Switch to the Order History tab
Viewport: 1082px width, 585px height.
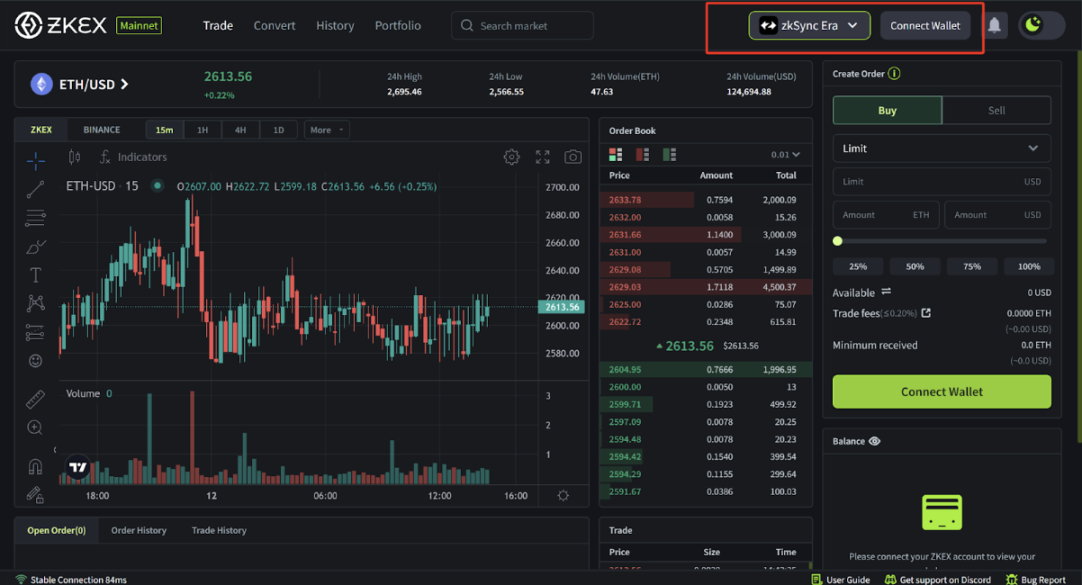[x=139, y=530]
